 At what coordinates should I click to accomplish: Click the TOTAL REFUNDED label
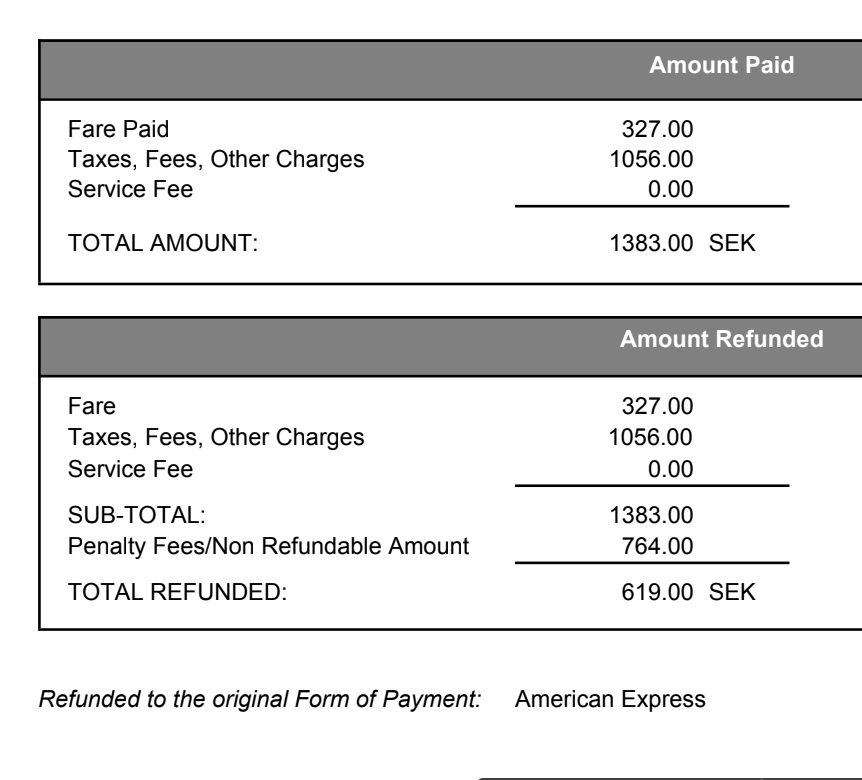click(176, 593)
